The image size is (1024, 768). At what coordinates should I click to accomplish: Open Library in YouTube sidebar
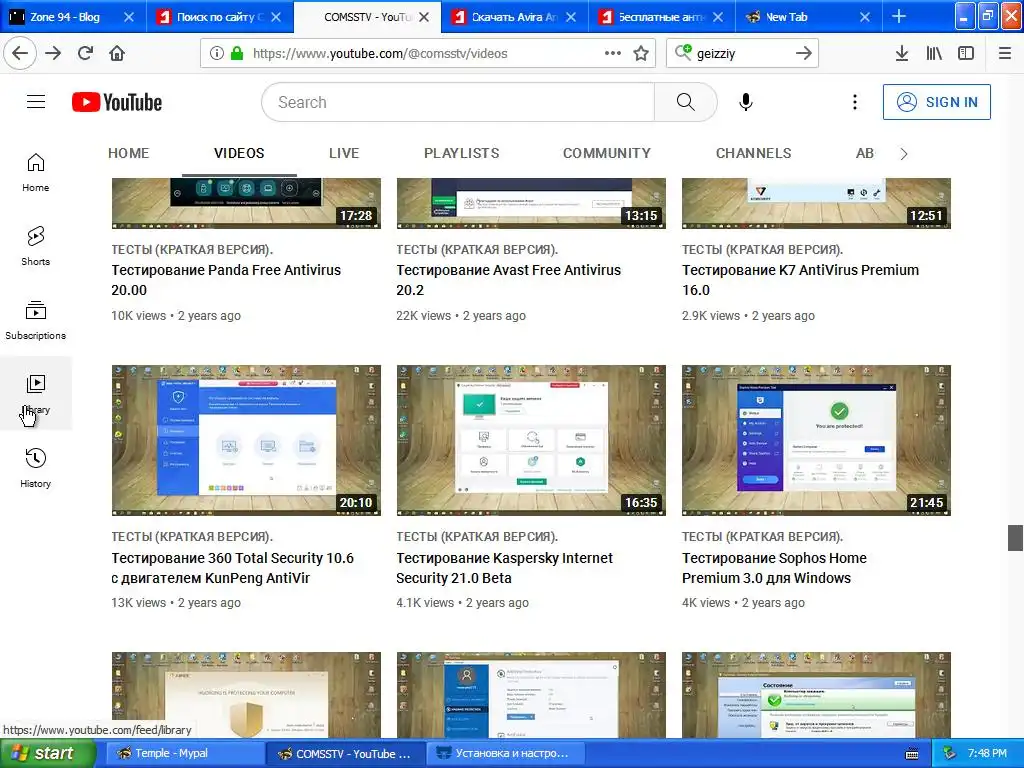point(35,394)
